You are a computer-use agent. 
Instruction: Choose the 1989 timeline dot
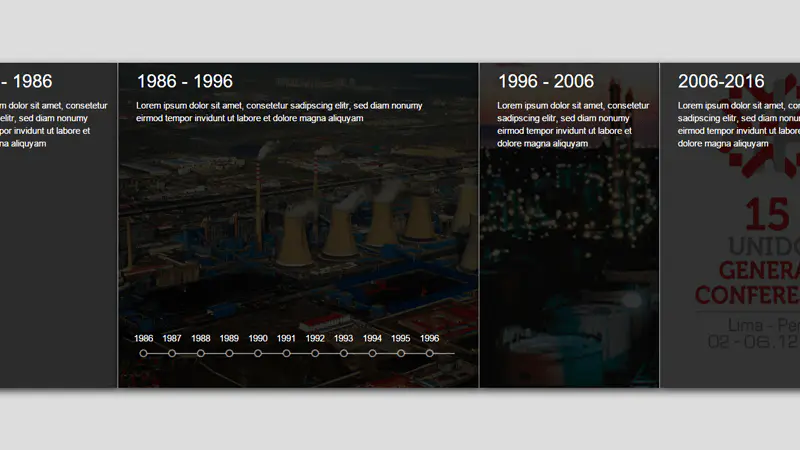point(229,353)
